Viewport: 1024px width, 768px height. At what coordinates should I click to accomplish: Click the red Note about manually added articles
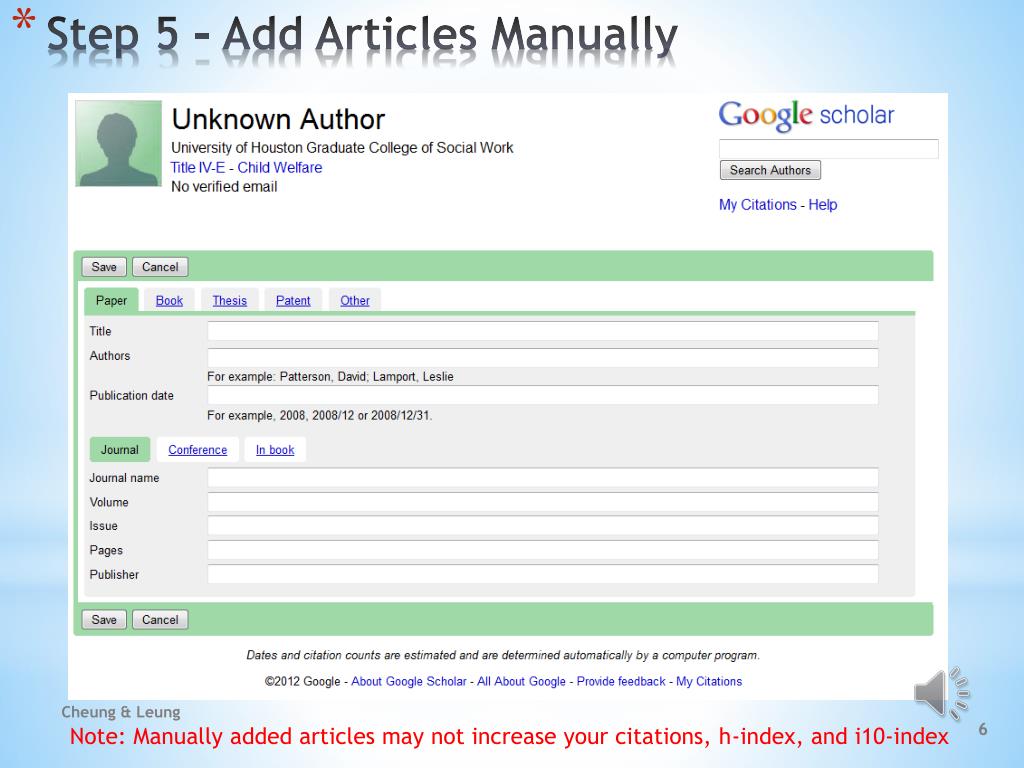point(509,737)
